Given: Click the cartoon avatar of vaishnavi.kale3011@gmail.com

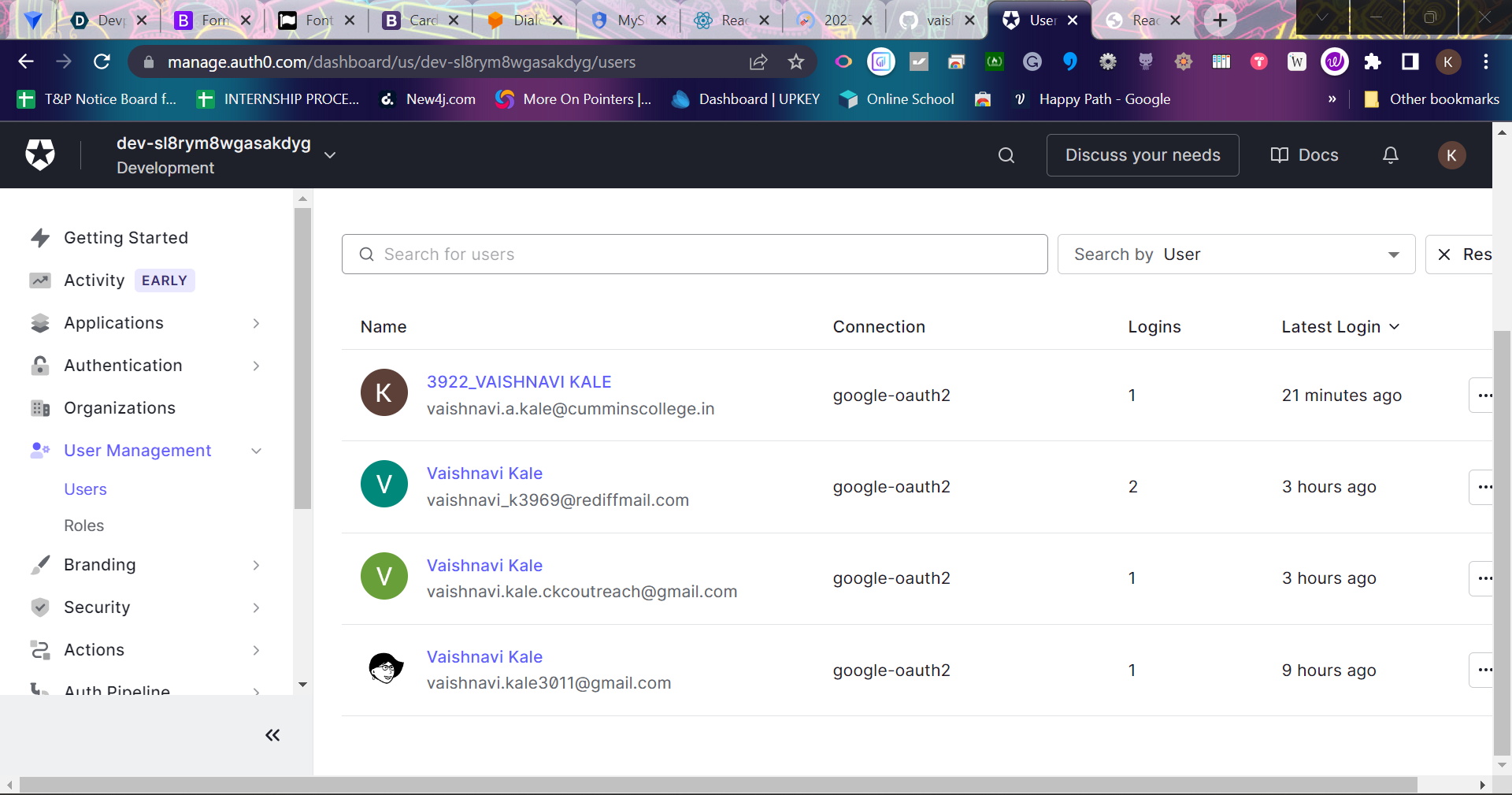Looking at the screenshot, I should [385, 669].
